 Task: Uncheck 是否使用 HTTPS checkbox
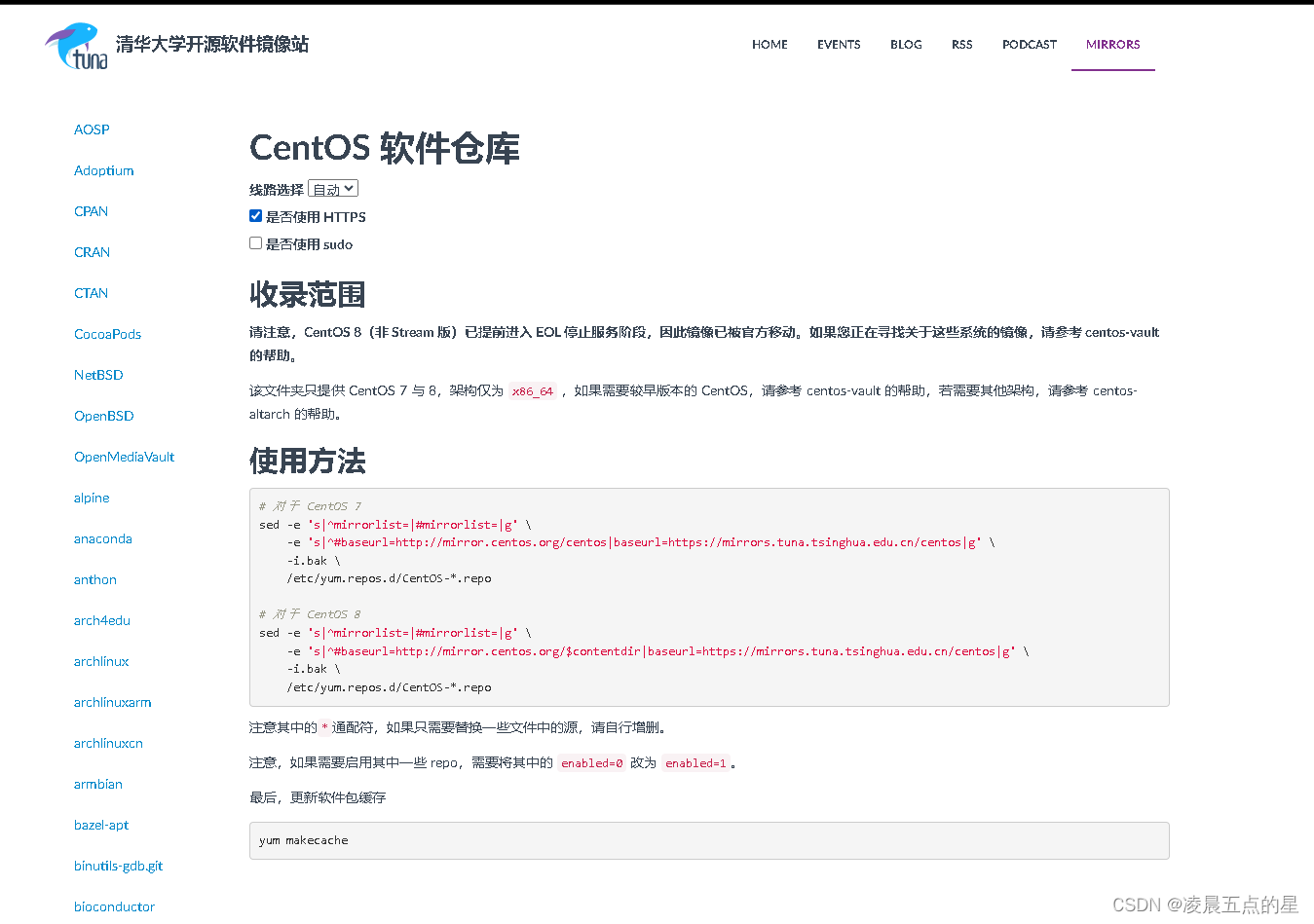[x=255, y=215]
